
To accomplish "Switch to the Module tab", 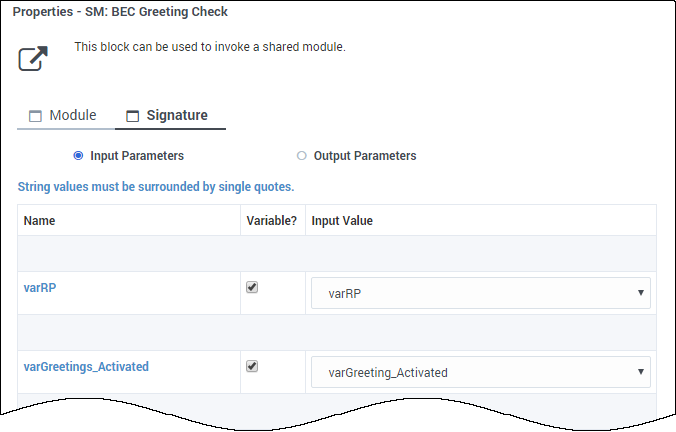I will tap(72, 115).
